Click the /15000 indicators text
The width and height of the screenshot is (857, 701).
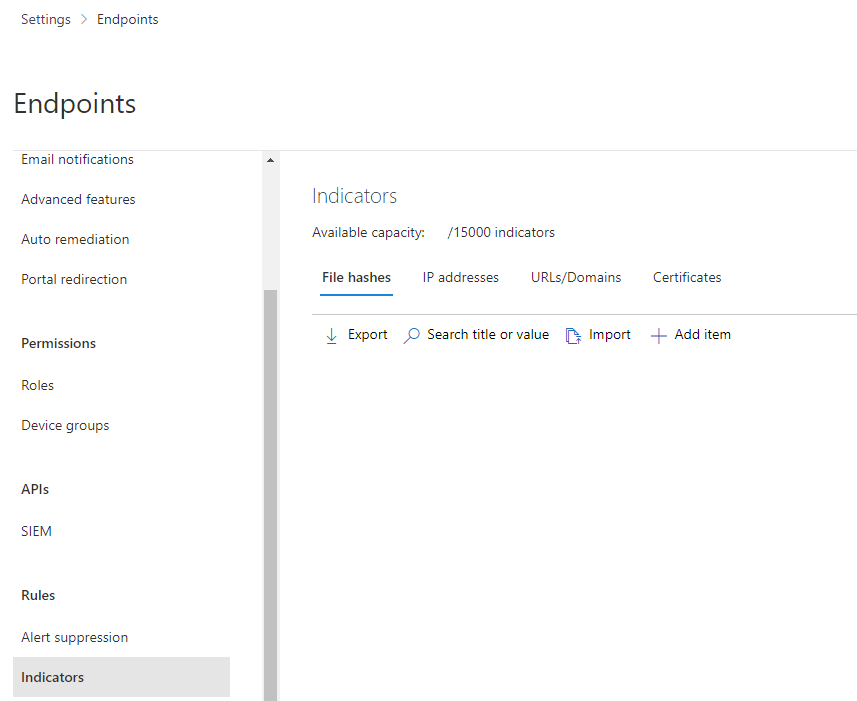(501, 232)
